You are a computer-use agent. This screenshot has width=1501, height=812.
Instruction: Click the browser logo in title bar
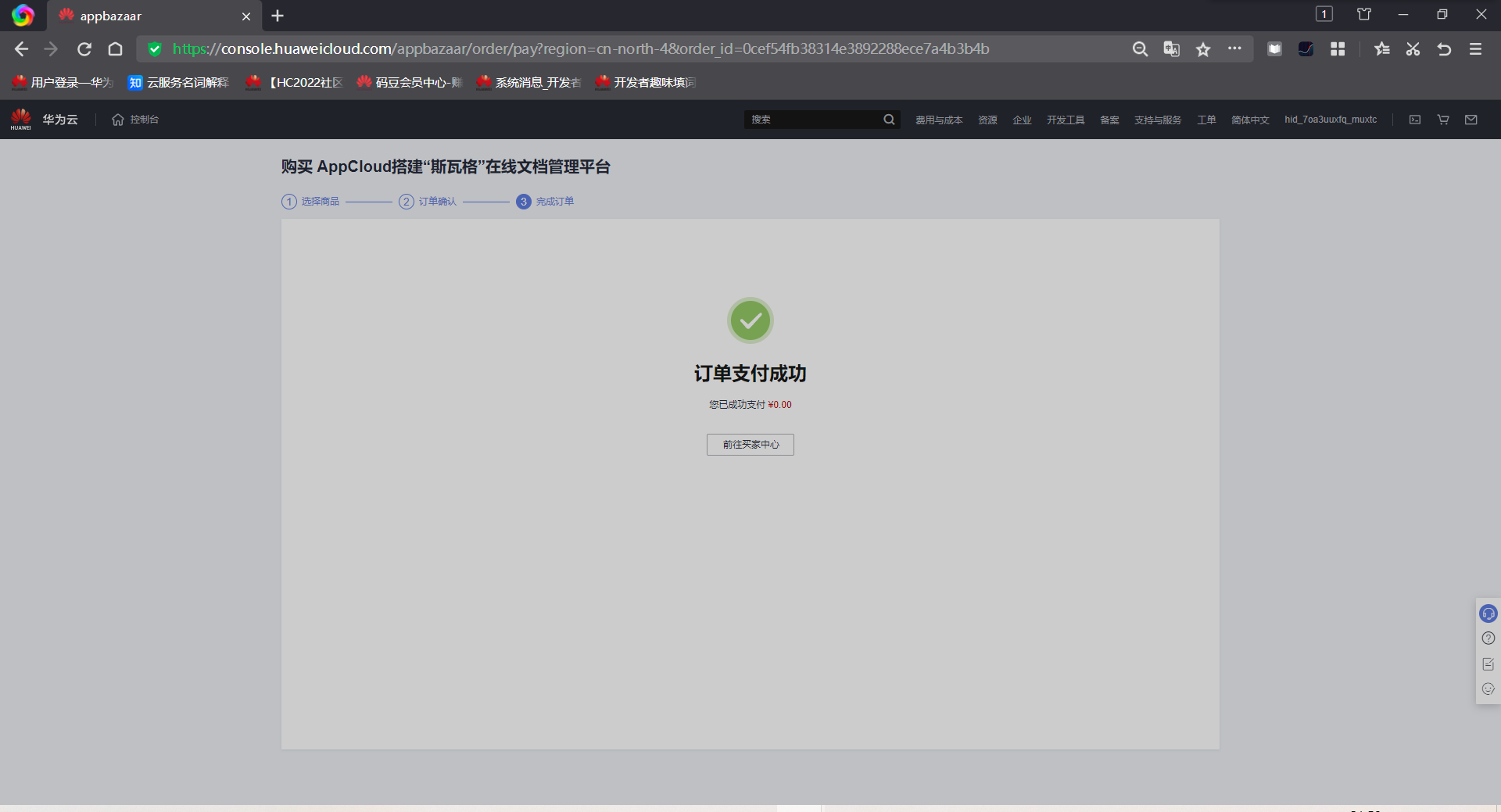tap(23, 16)
